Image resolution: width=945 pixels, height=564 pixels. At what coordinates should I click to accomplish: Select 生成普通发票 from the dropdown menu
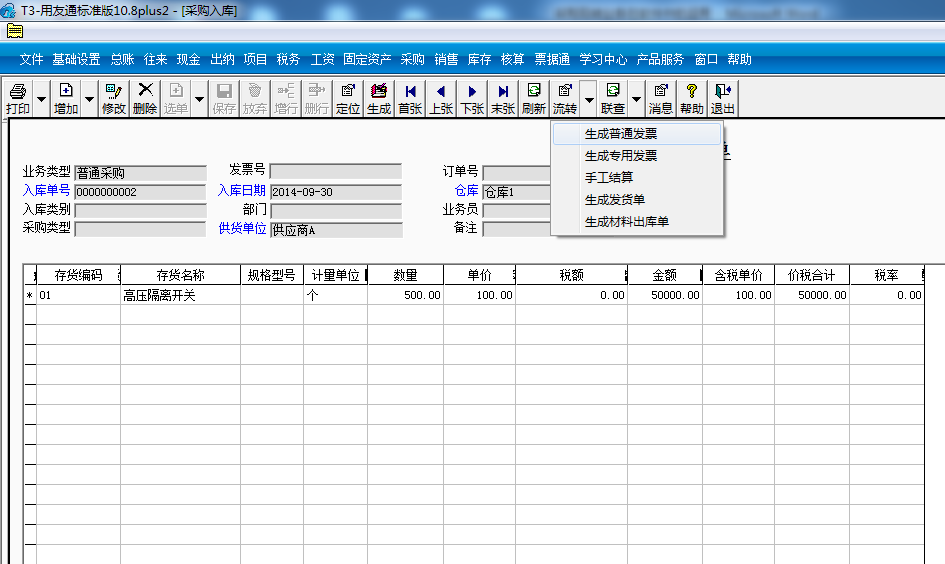[620, 134]
